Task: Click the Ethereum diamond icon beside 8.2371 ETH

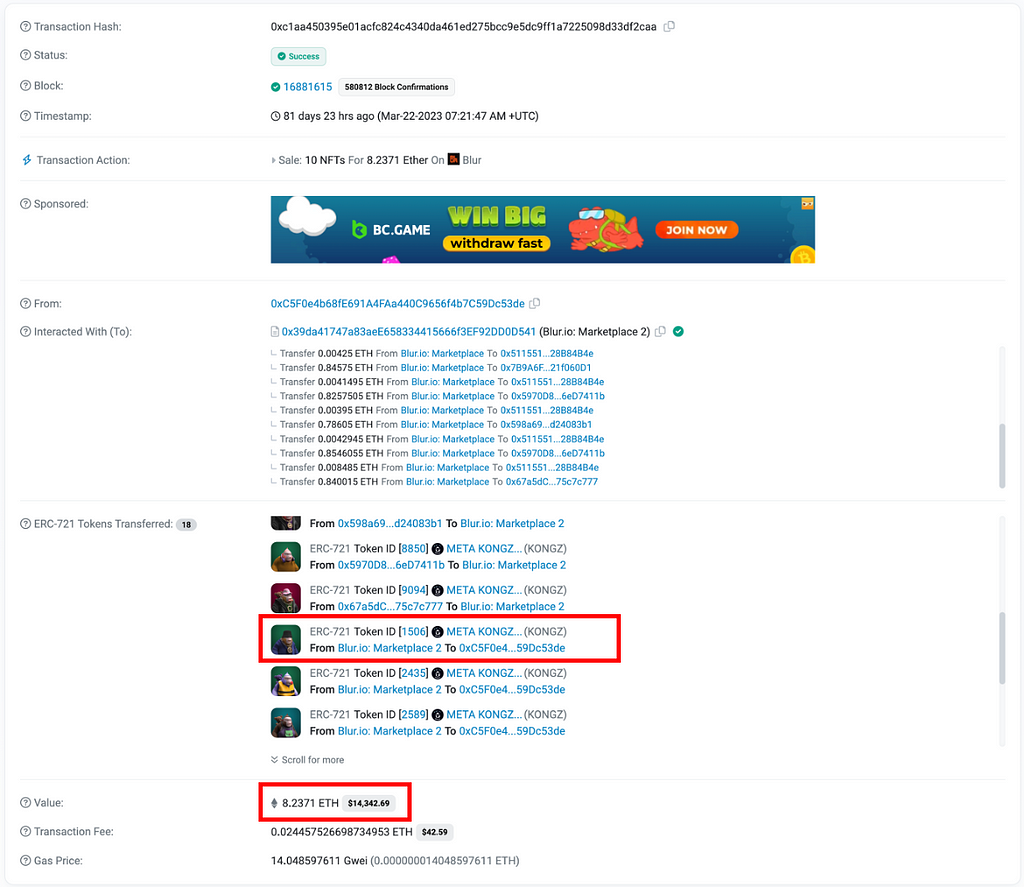Action: click(x=274, y=803)
